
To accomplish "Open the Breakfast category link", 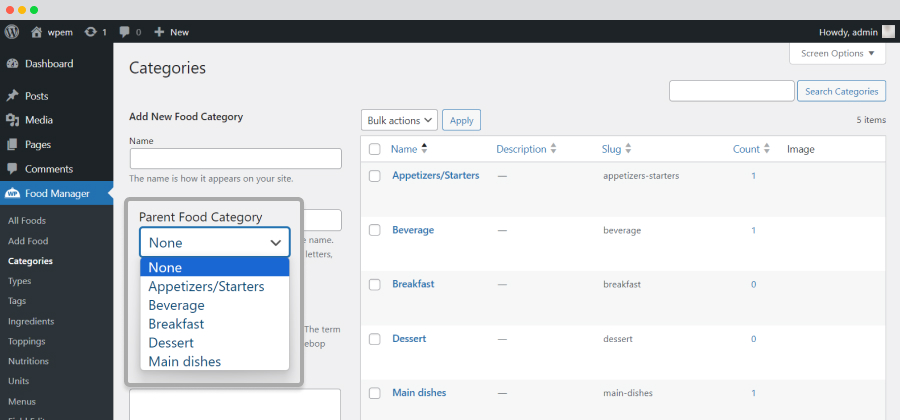I will [x=413, y=284].
